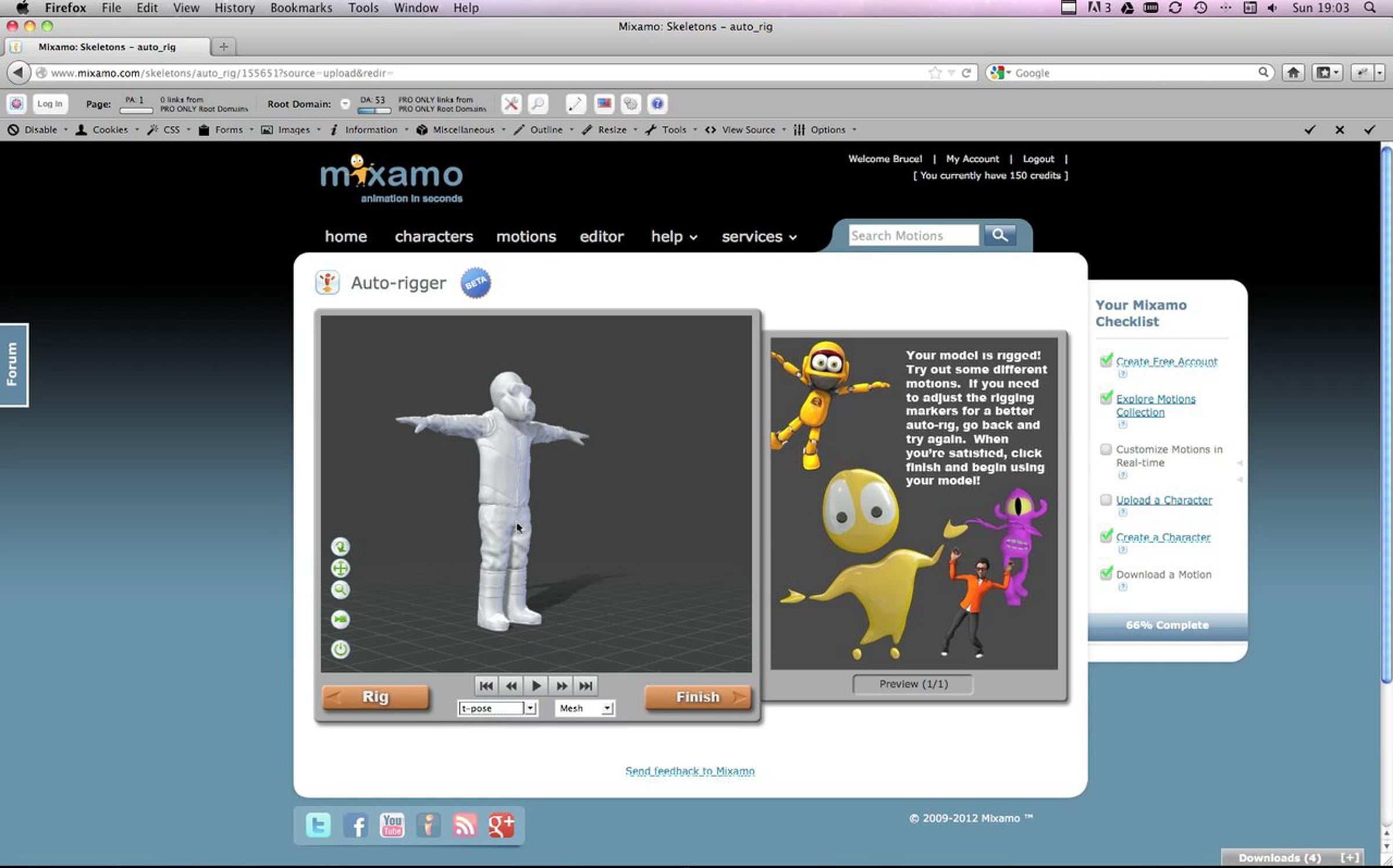Viewport: 1393px width, 868px height.
Task: Bookmark this page with star icon
Action: click(934, 73)
